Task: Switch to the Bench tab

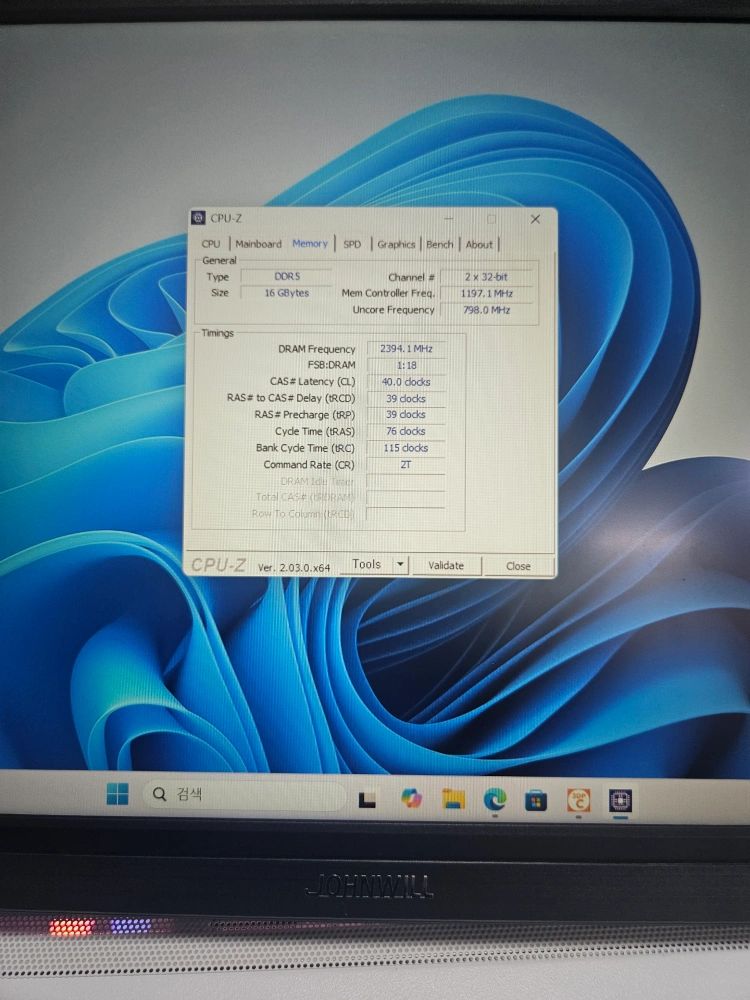Action: (x=439, y=244)
